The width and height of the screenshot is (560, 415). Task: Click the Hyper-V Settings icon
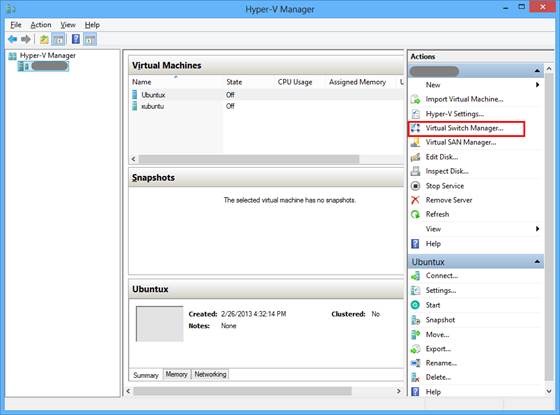point(415,114)
